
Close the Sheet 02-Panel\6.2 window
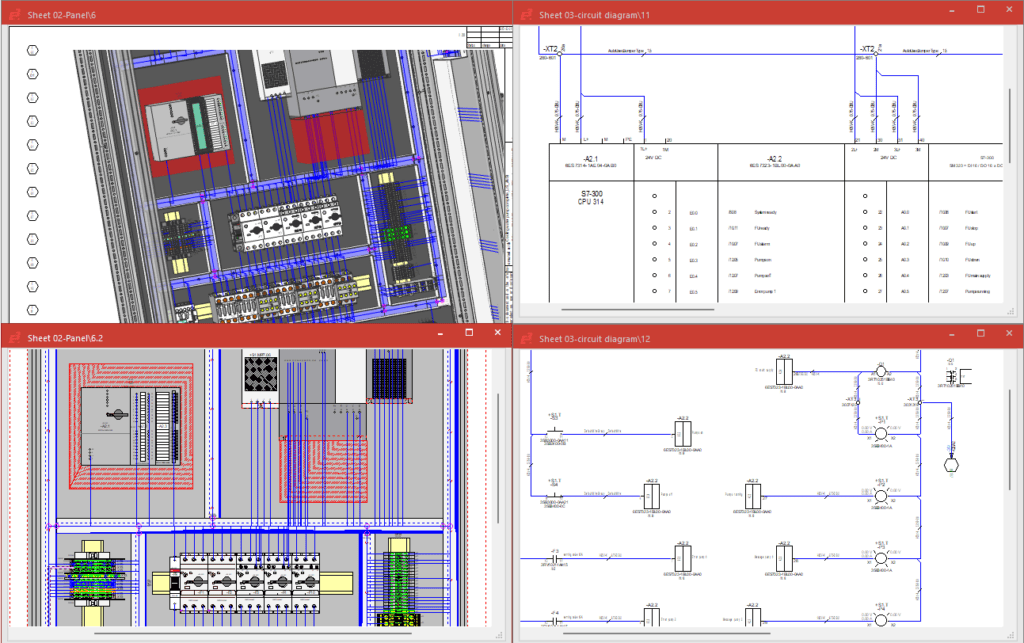(498, 333)
